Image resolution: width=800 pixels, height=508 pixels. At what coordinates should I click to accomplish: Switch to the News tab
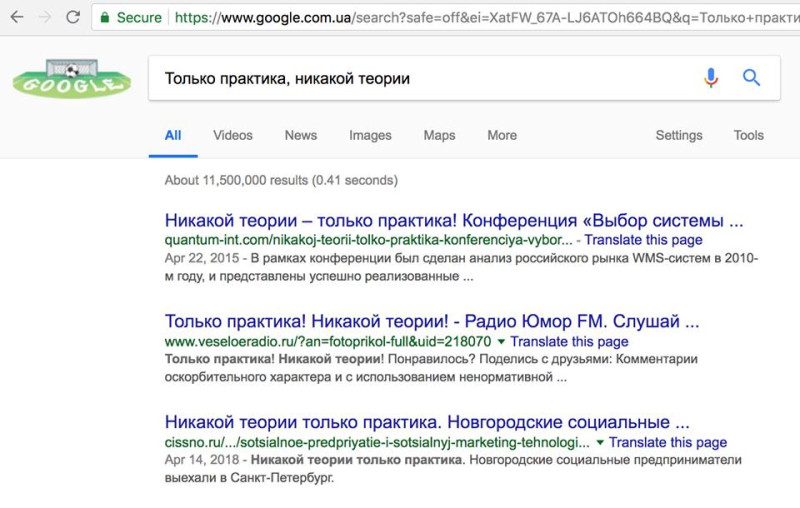[301, 135]
